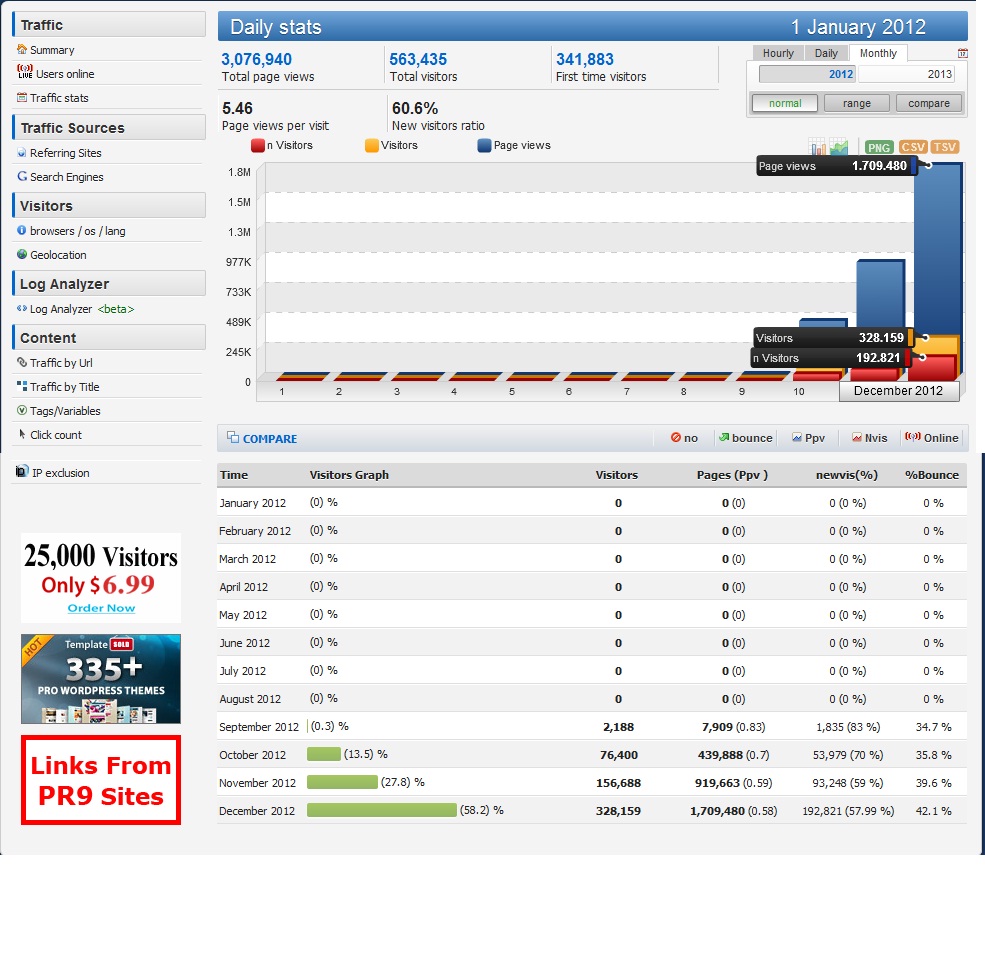Select the range view mode

857,103
